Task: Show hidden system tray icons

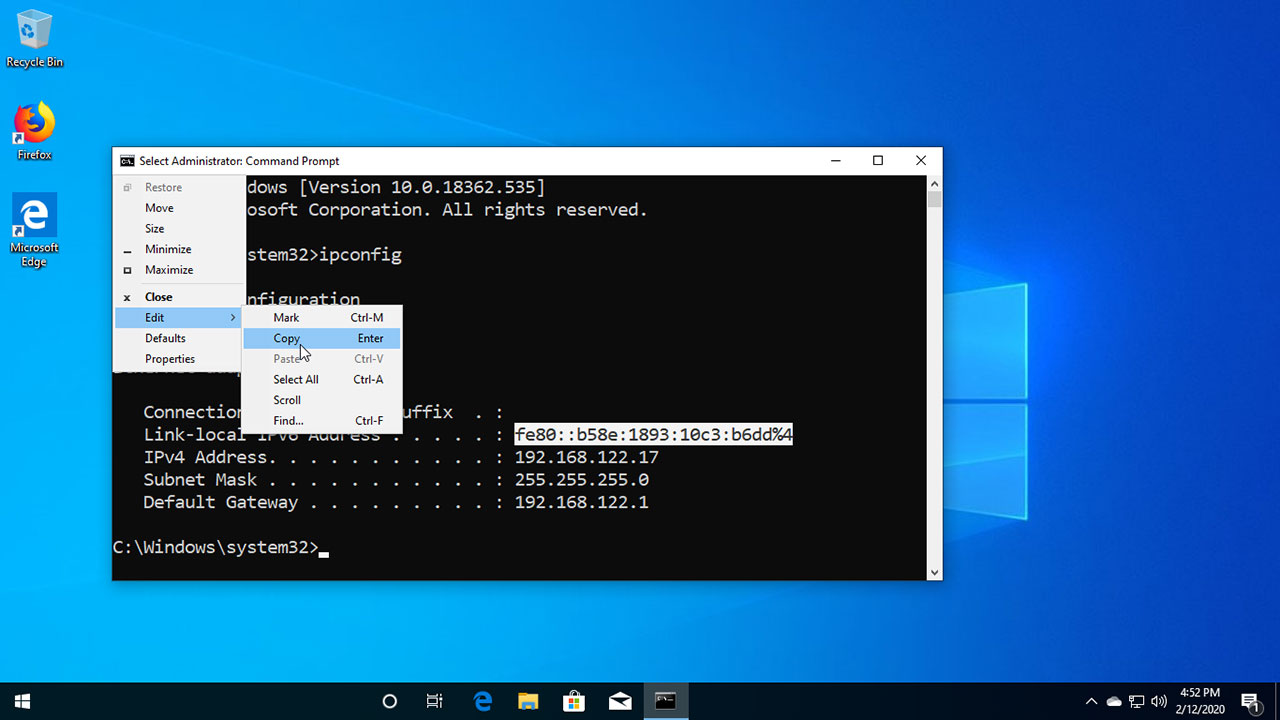Action: click(1091, 701)
